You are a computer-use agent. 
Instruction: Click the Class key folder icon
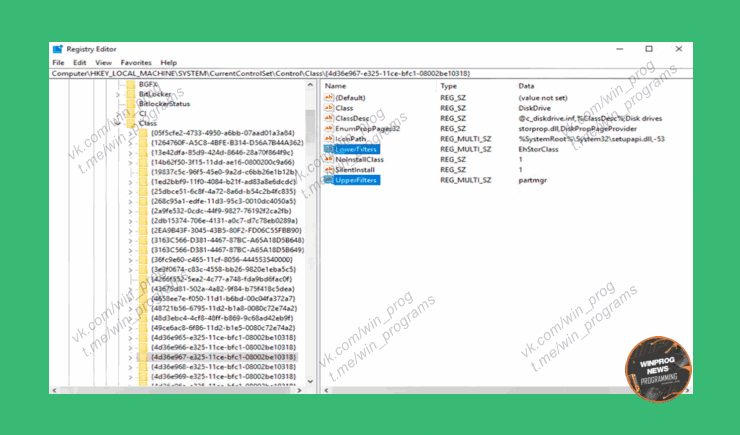pyautogui.click(x=131, y=123)
